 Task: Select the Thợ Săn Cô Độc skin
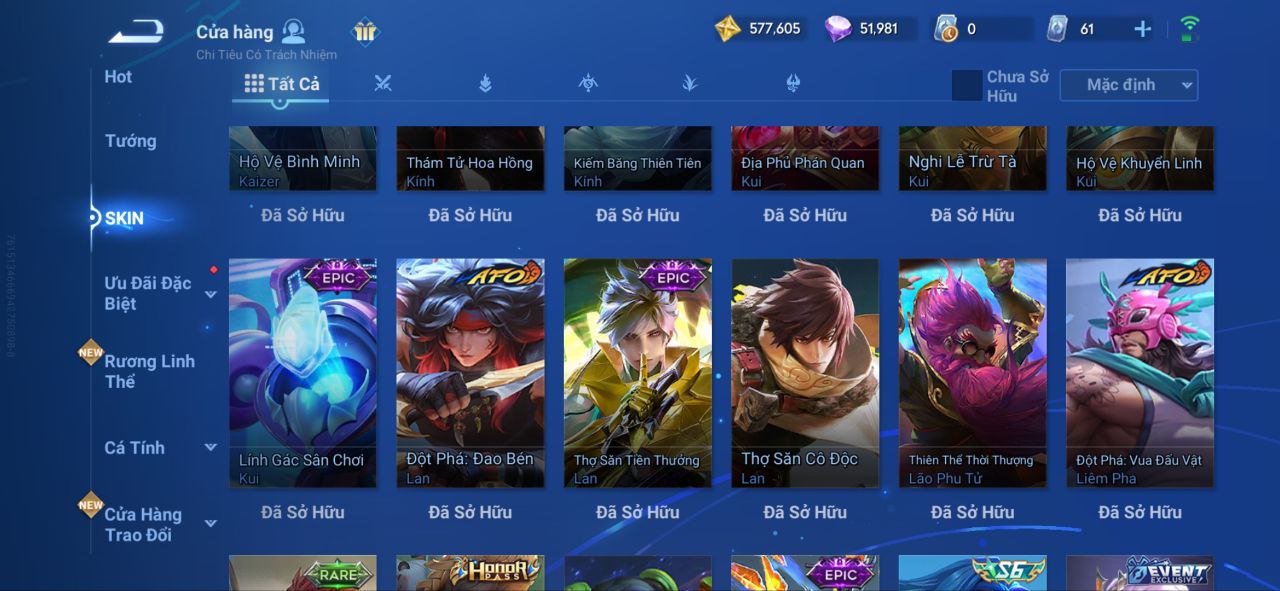coord(805,373)
